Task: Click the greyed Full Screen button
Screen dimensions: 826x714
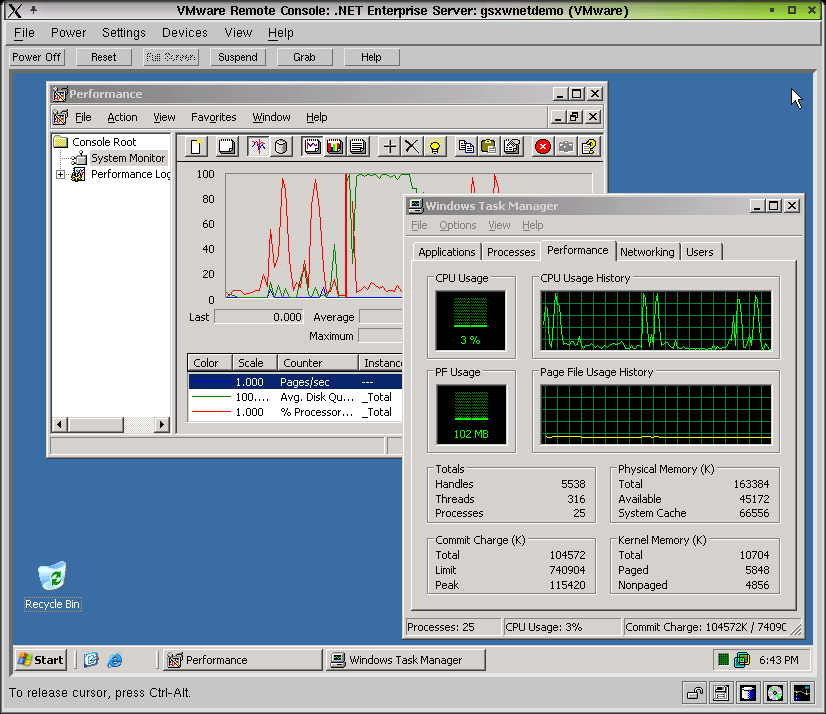Action: pos(171,57)
